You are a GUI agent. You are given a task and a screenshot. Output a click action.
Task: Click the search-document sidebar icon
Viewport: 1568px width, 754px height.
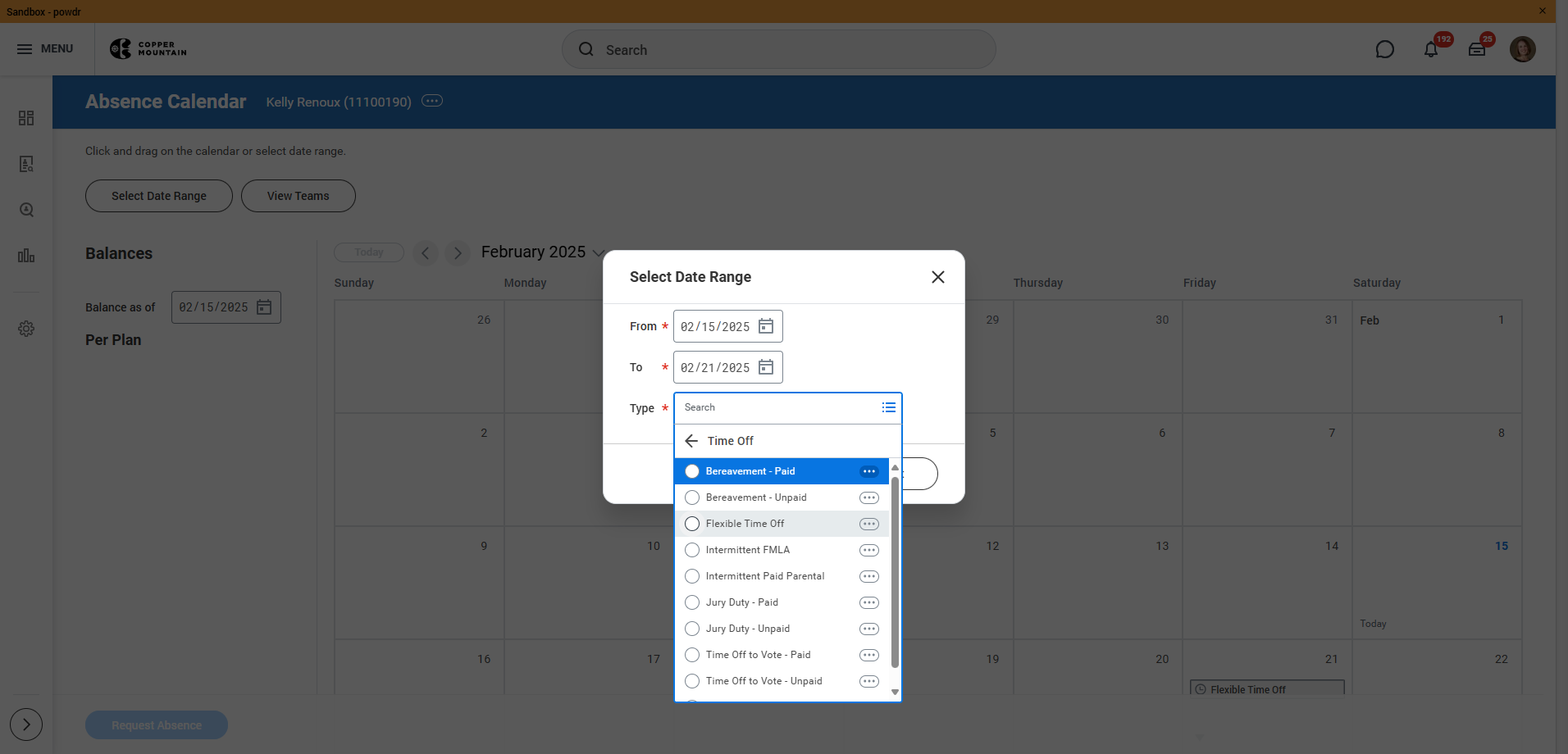point(26,164)
